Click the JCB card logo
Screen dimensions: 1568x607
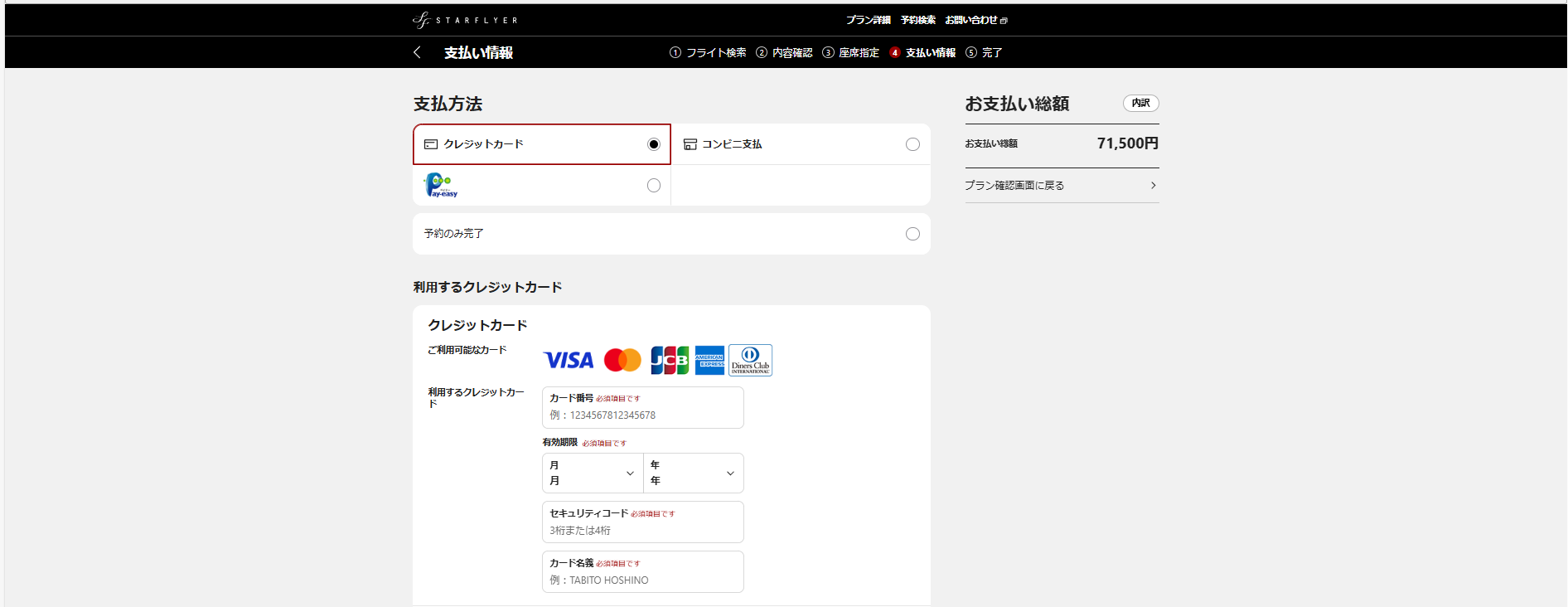670,361
